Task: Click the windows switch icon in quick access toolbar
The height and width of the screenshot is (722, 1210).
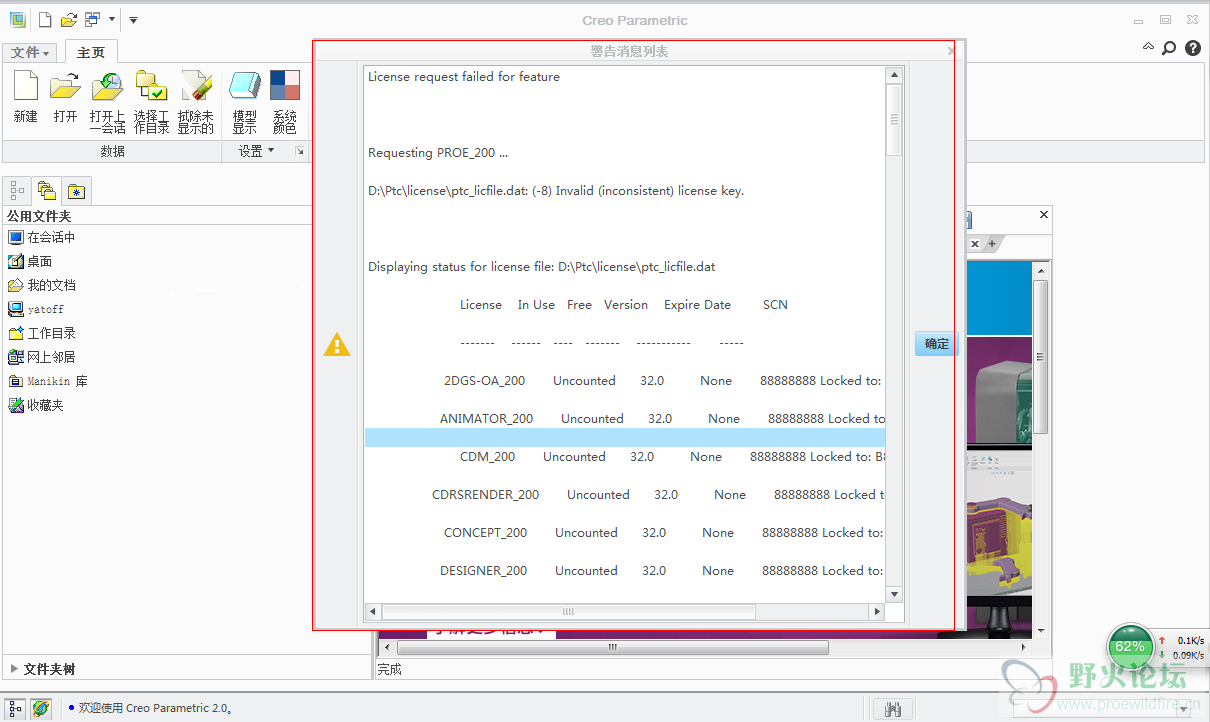Action: [x=92, y=19]
